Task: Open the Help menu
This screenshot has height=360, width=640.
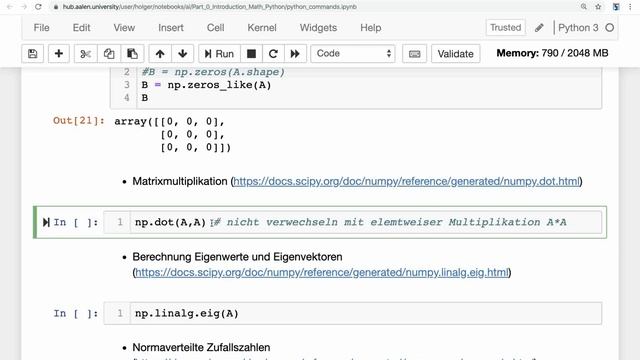Action: click(x=371, y=28)
